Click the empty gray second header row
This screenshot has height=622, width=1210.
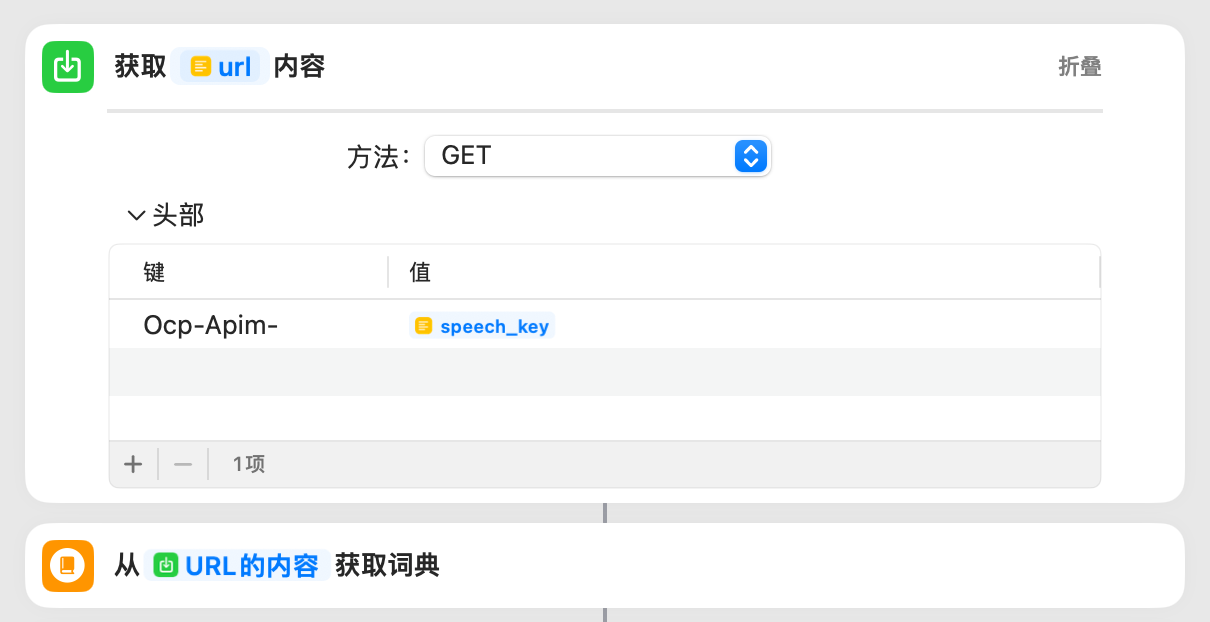tap(604, 372)
